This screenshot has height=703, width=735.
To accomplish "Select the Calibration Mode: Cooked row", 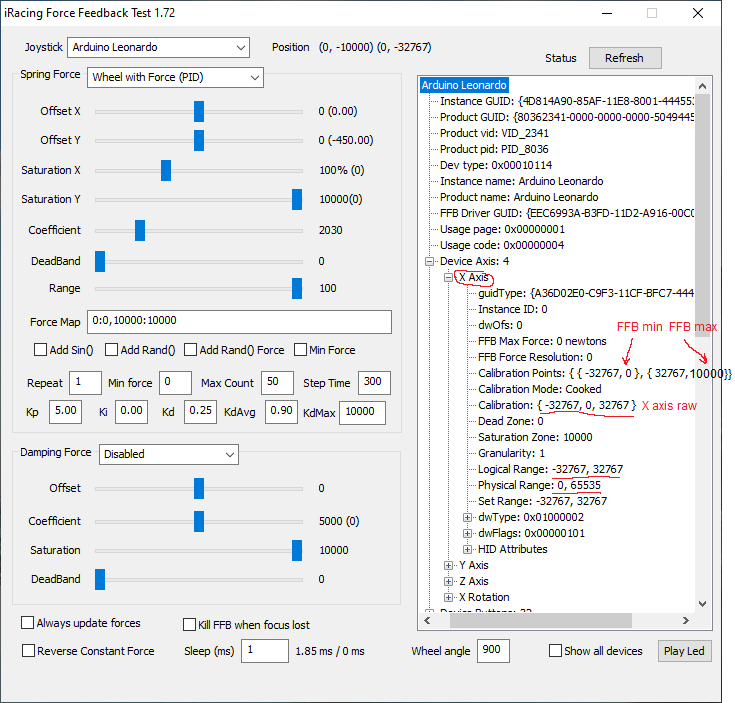I will 540,389.
